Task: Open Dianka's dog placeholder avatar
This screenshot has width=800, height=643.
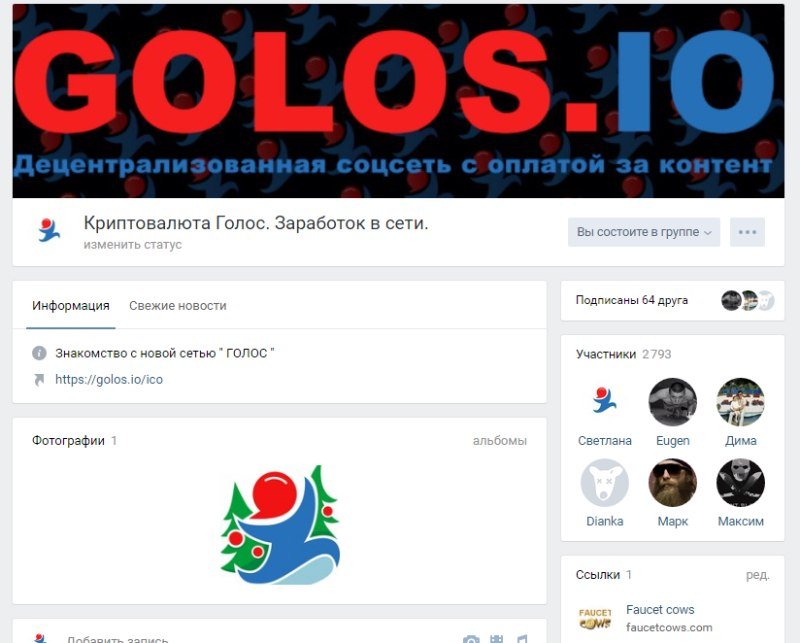Action: pyautogui.click(x=605, y=483)
